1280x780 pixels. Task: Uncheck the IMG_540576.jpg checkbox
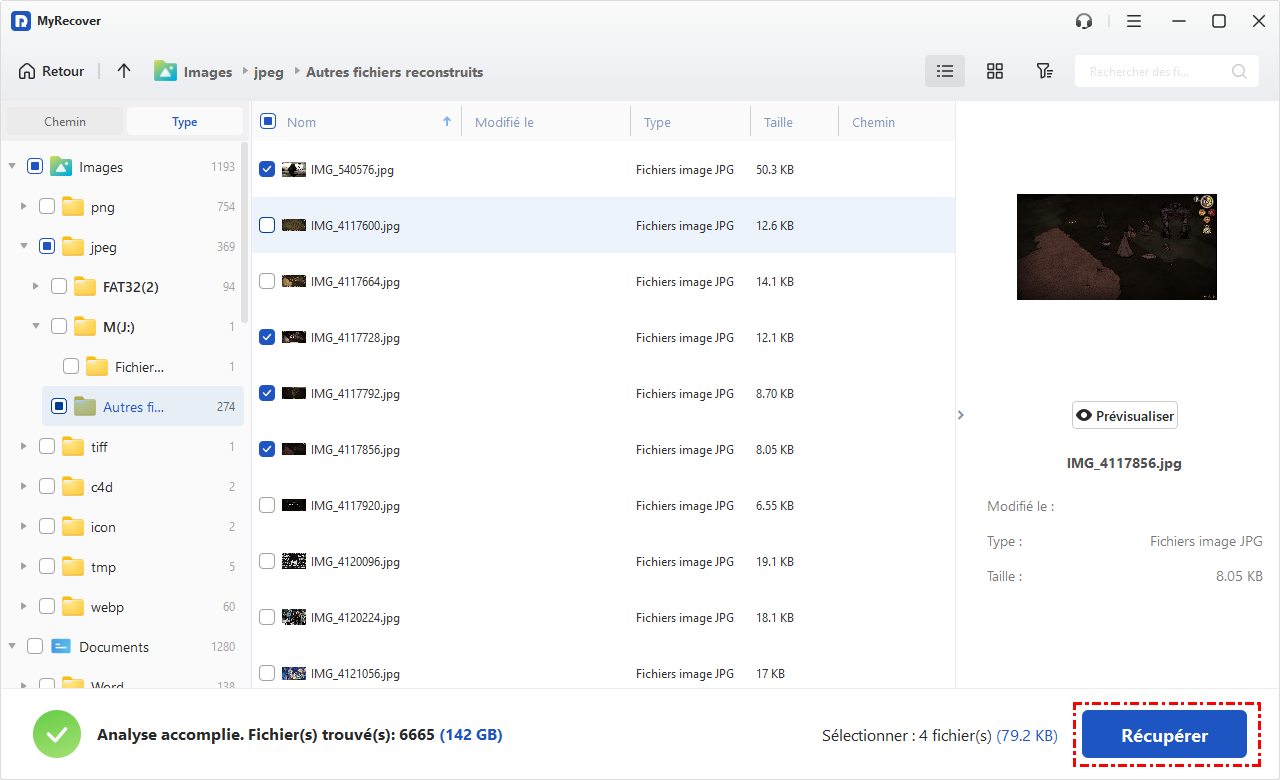(x=267, y=170)
